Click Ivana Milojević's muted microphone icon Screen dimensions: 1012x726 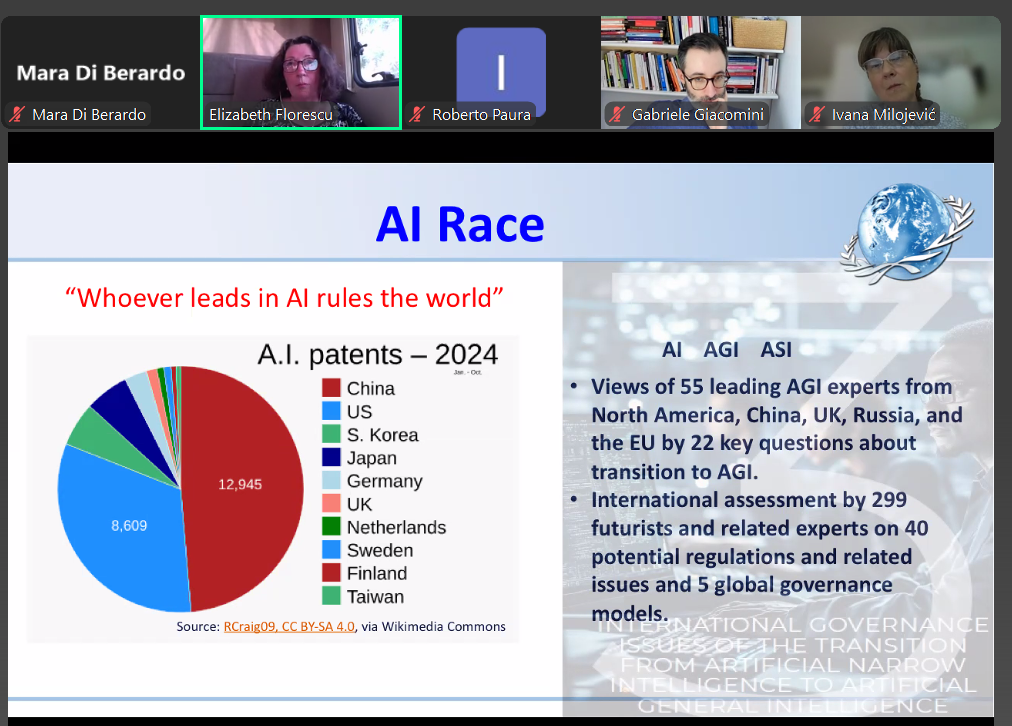click(x=817, y=115)
